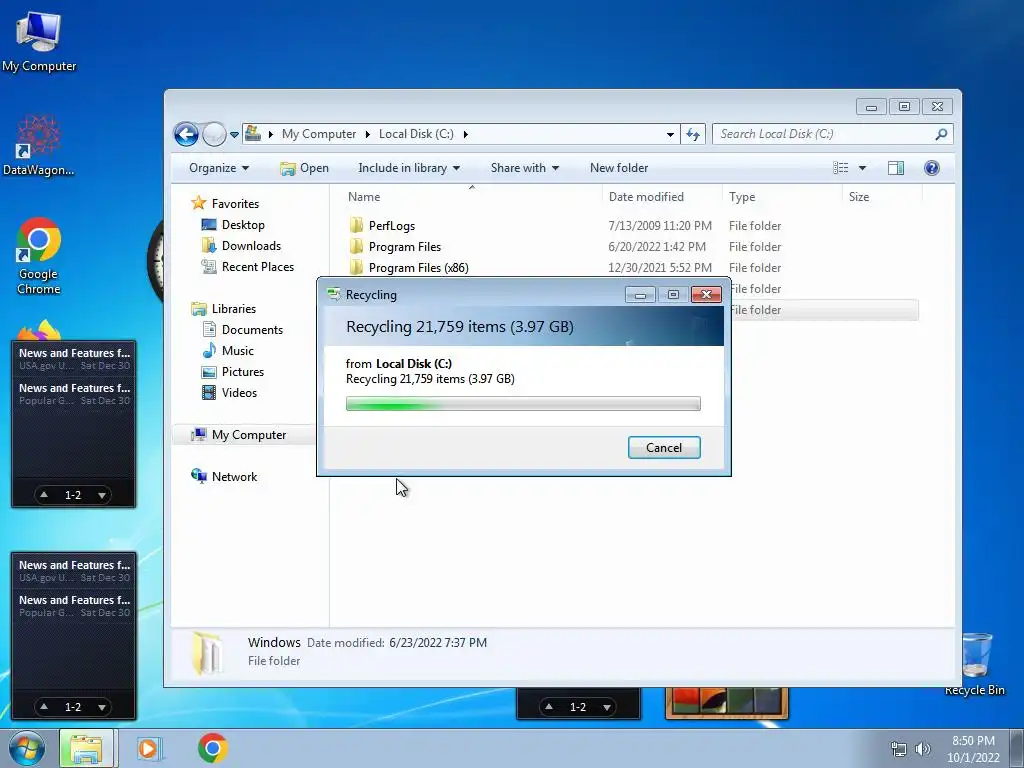Click My Computer in the breadcrumb path

[319, 134]
